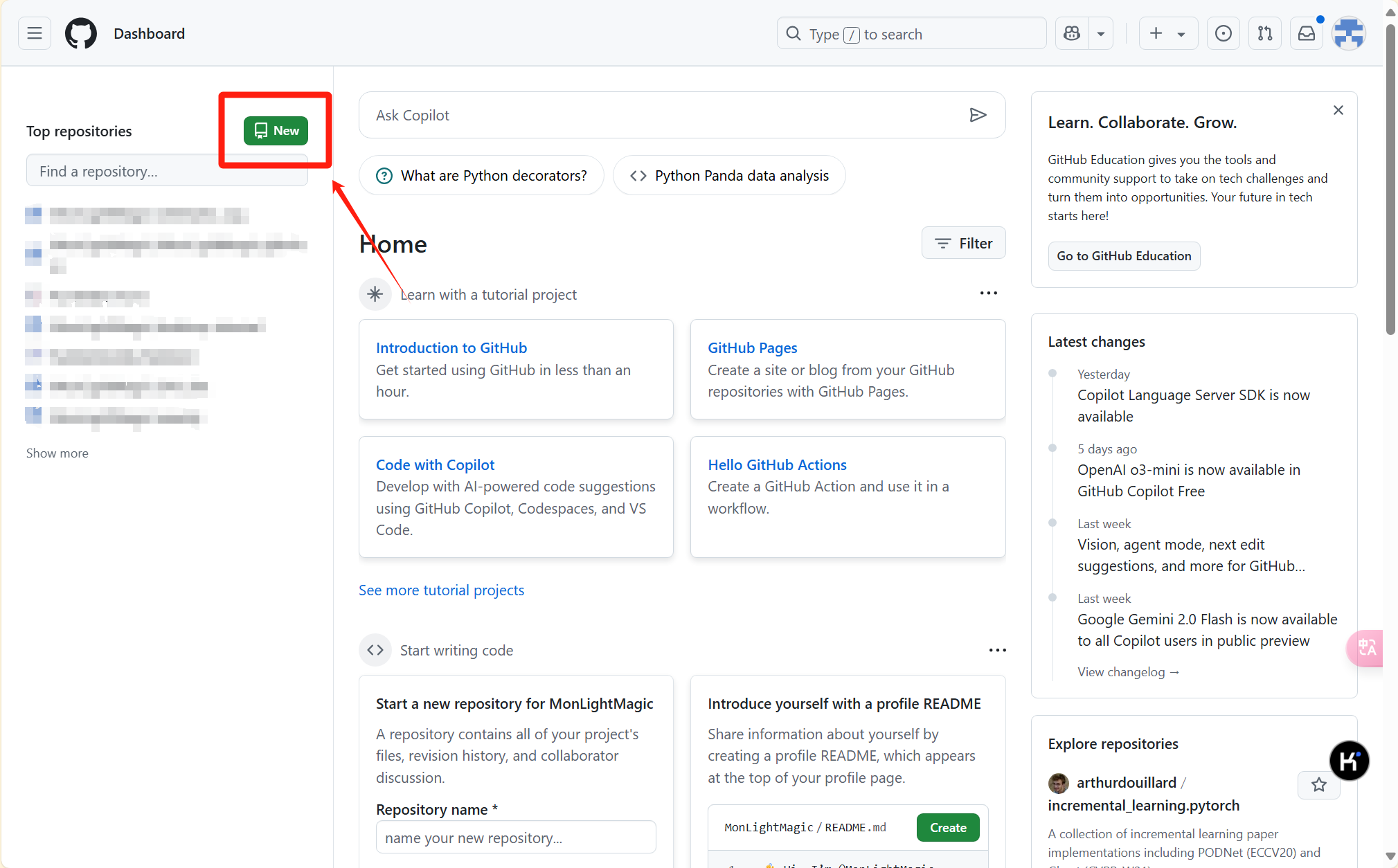Open the Create new plus menu

tap(1168, 33)
